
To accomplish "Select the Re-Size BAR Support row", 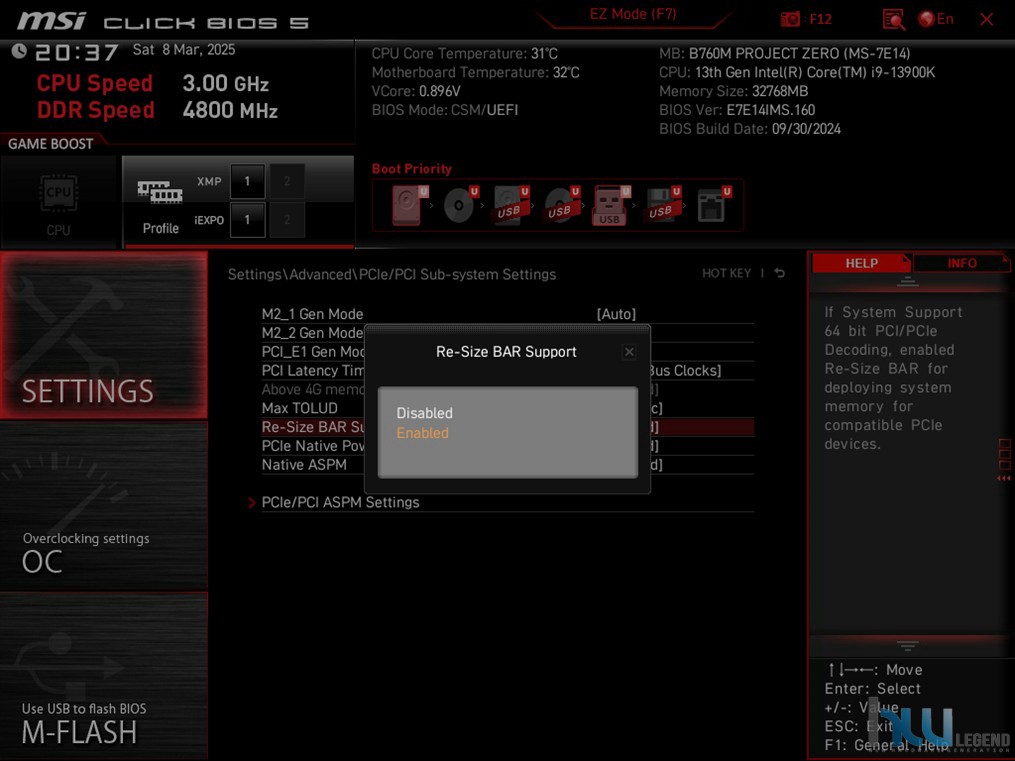I will pos(508,427).
